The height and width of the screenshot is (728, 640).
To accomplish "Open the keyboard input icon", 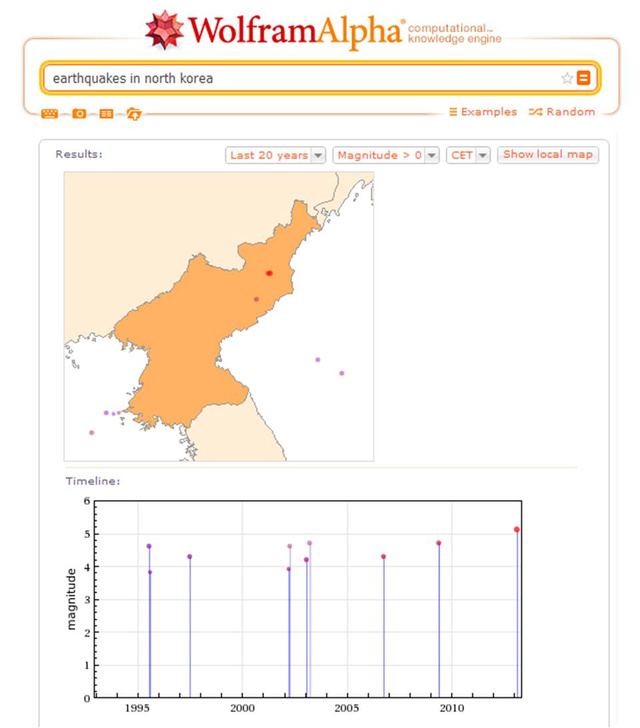I will (50, 113).
